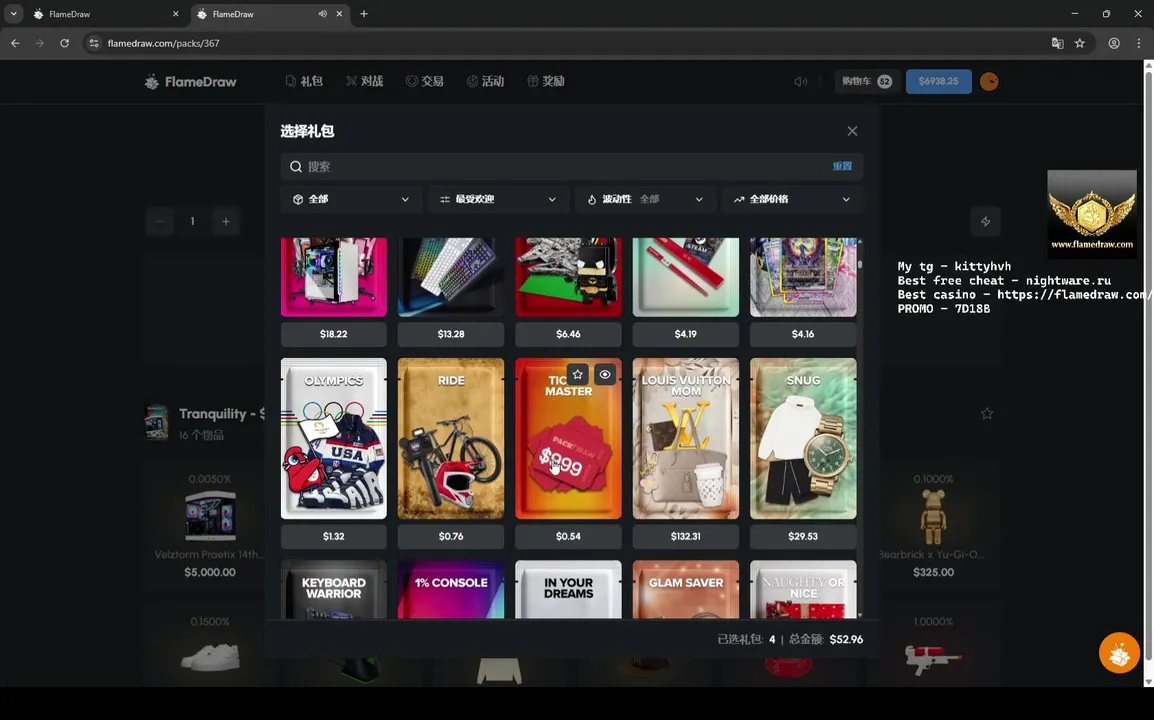Expand the 波动性 volatility dropdown
The height and width of the screenshot is (720, 1154).
point(645,200)
